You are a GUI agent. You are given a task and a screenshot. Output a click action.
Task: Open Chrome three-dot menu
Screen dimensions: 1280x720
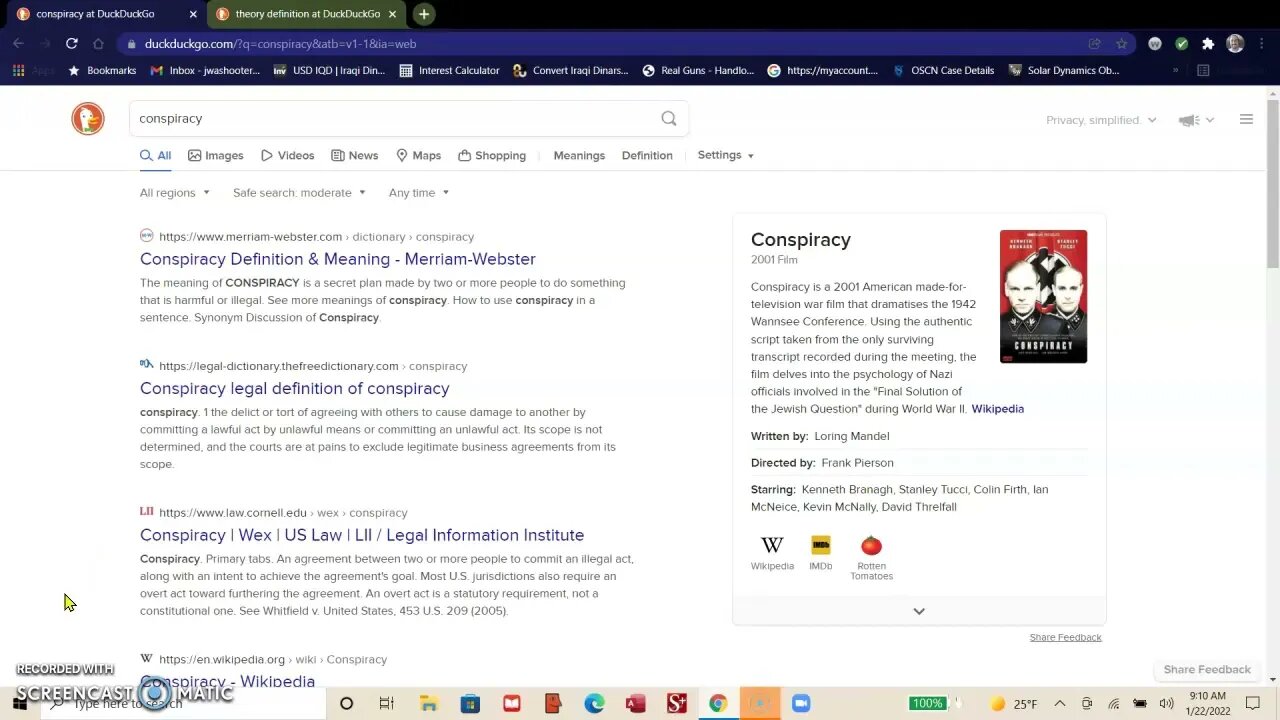click(x=1260, y=44)
